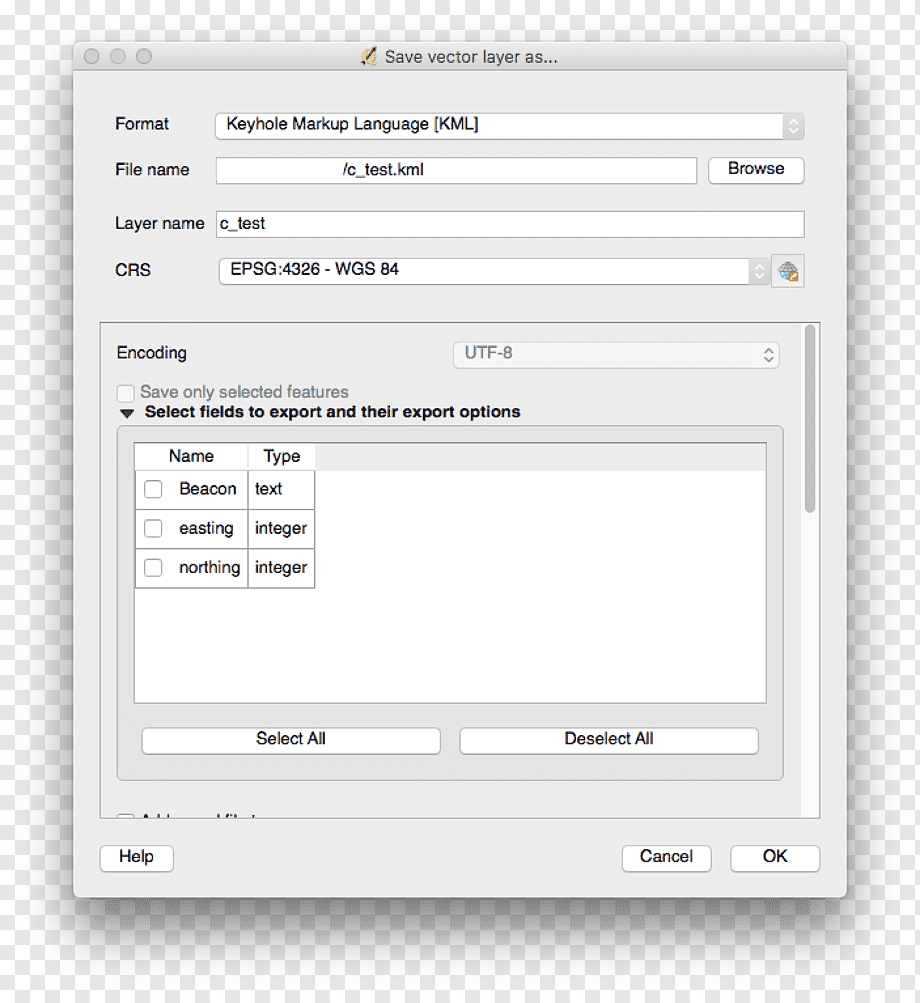Open the CRS selector globe icon
This screenshot has width=920, height=1003.
(x=788, y=271)
